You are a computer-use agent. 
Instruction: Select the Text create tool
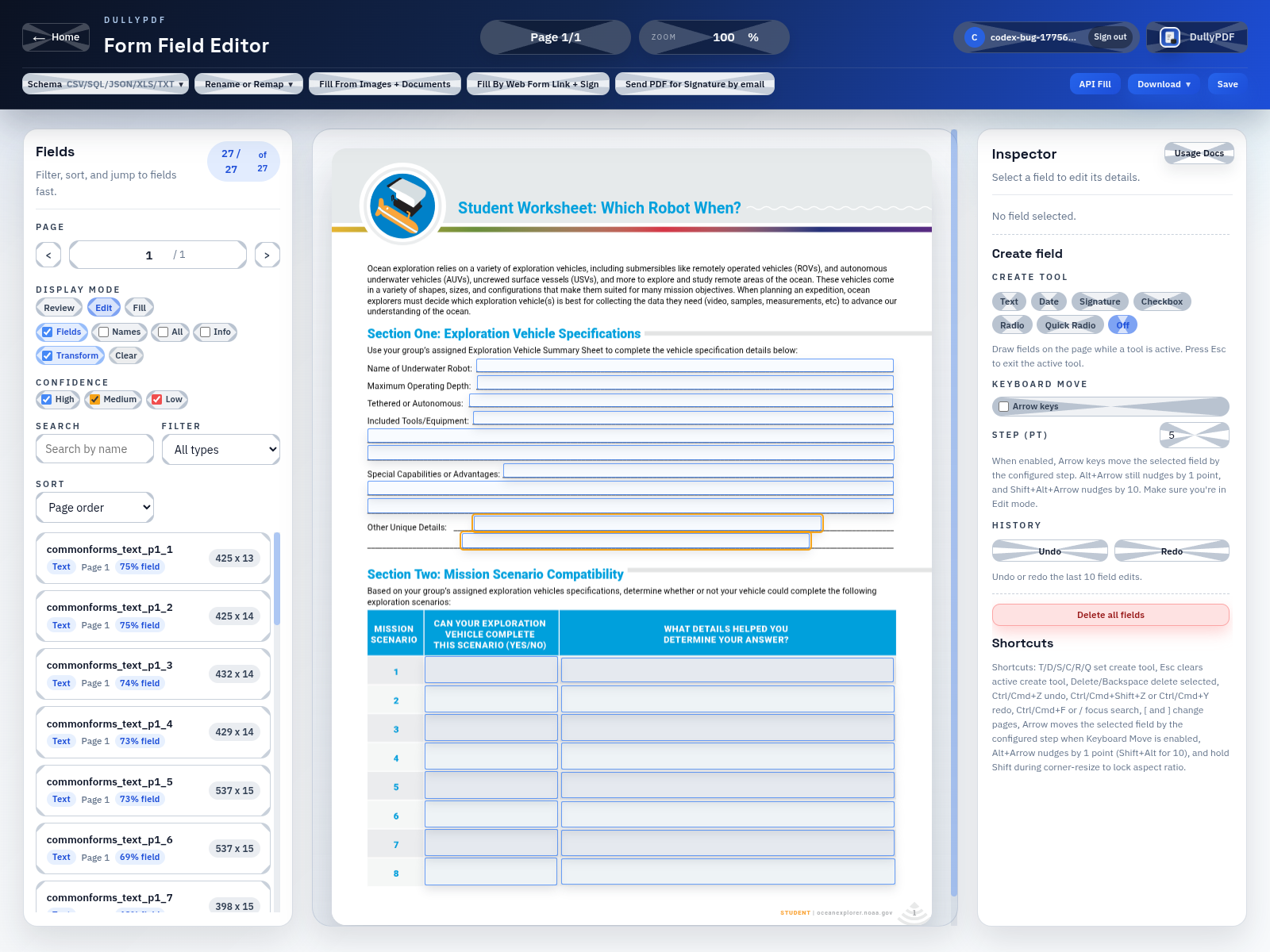pyautogui.click(x=1009, y=301)
